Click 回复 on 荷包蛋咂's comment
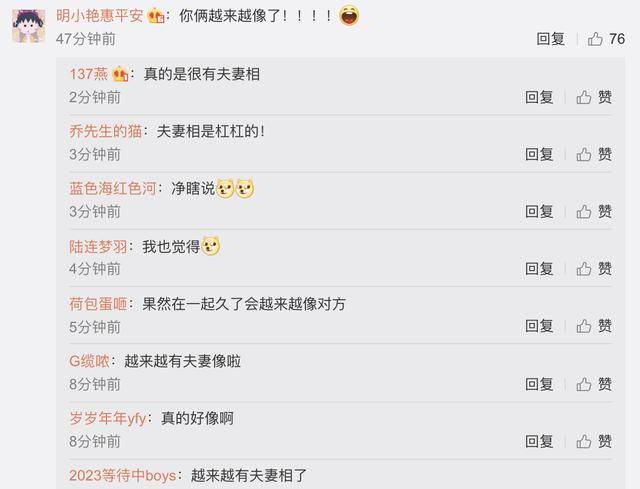 (x=539, y=326)
